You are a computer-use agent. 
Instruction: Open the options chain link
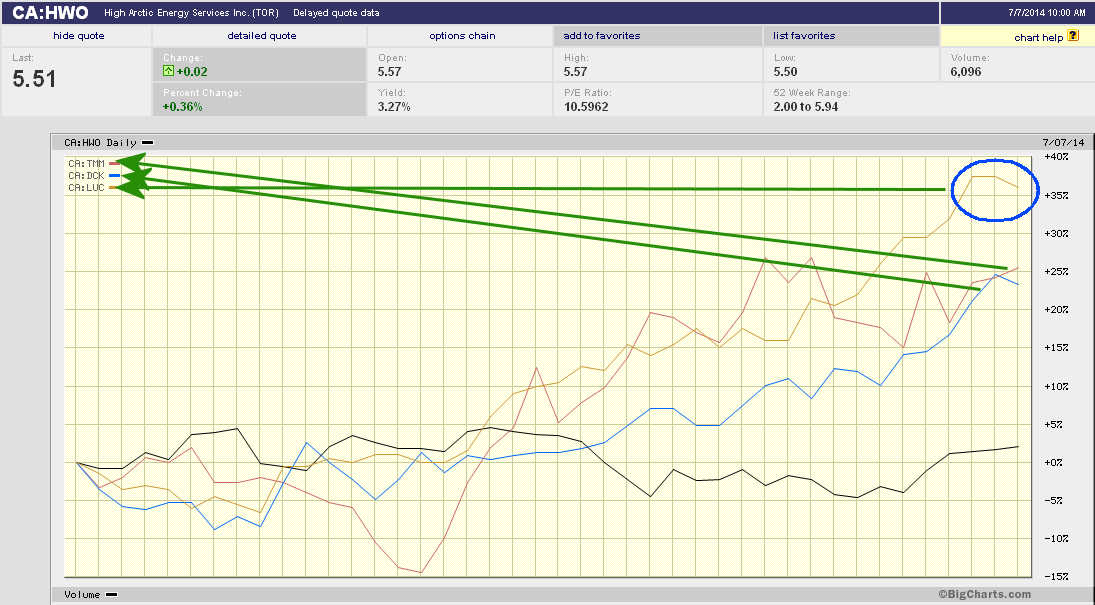[x=462, y=36]
